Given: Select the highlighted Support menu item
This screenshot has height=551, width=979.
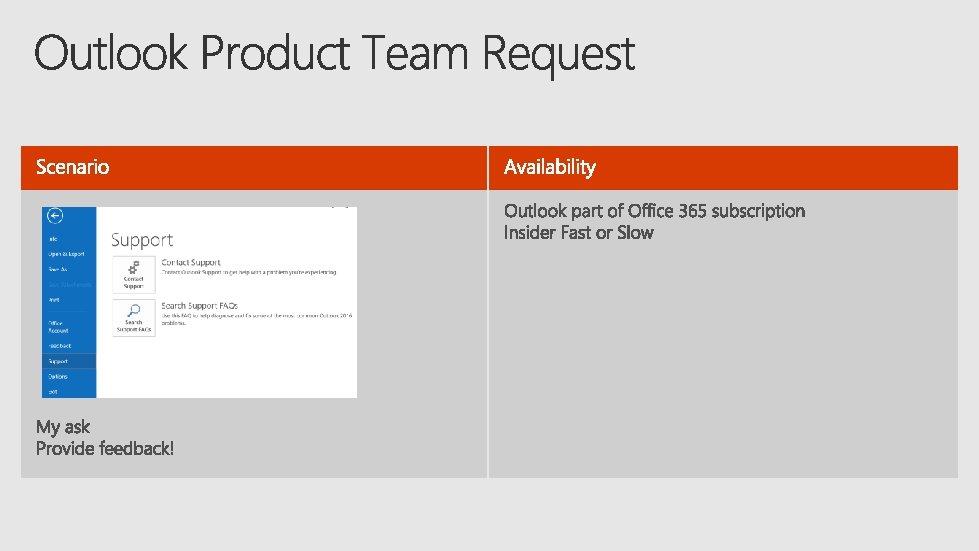Looking at the screenshot, I should [69, 361].
